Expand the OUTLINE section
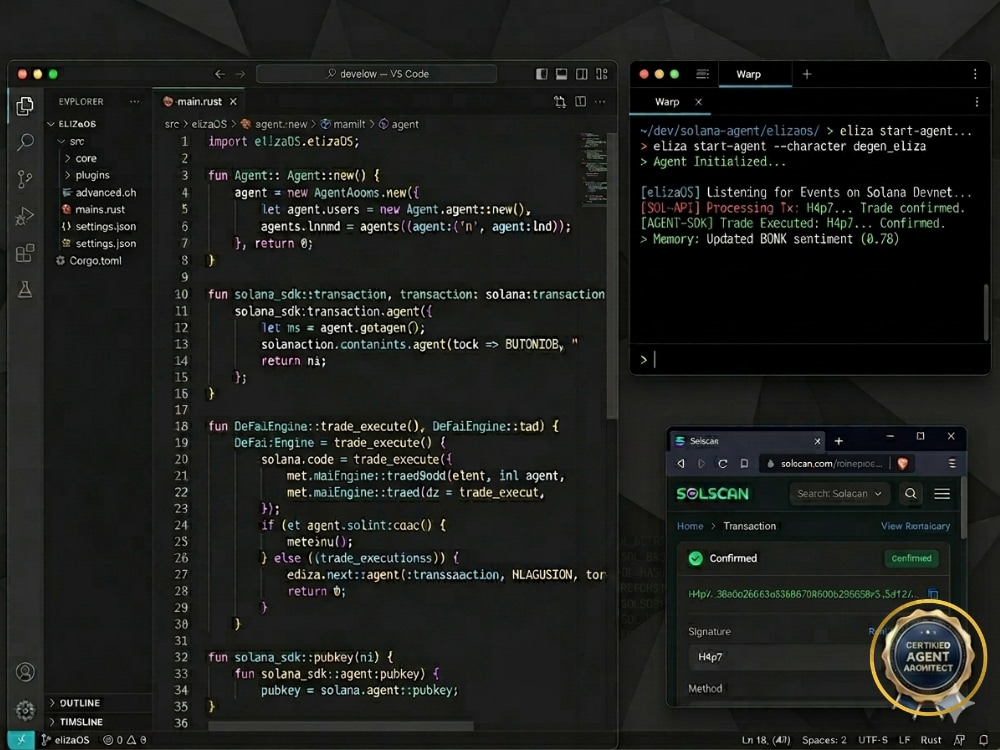Viewport: 1000px width, 750px height. coord(75,703)
